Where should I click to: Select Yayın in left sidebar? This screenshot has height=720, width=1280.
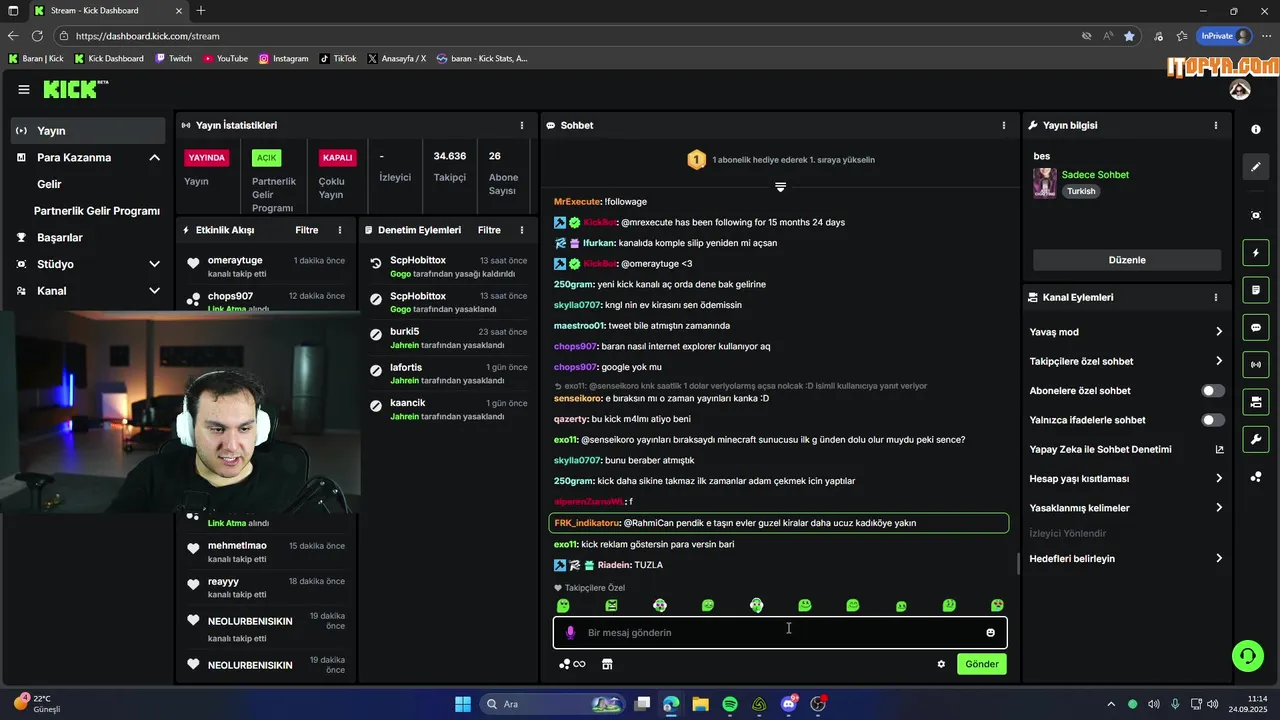(x=88, y=131)
